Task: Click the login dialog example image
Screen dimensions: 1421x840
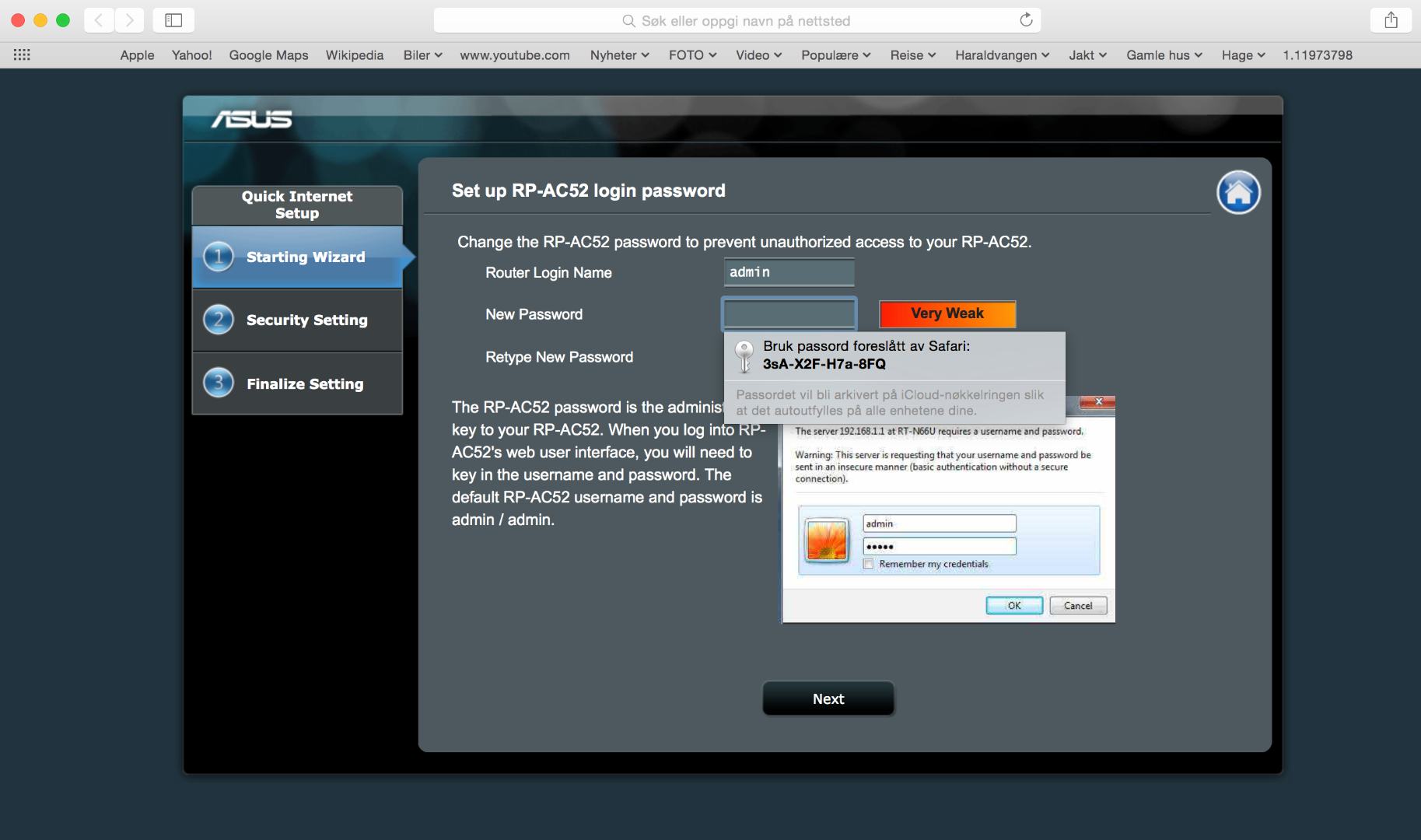Action: 948,510
